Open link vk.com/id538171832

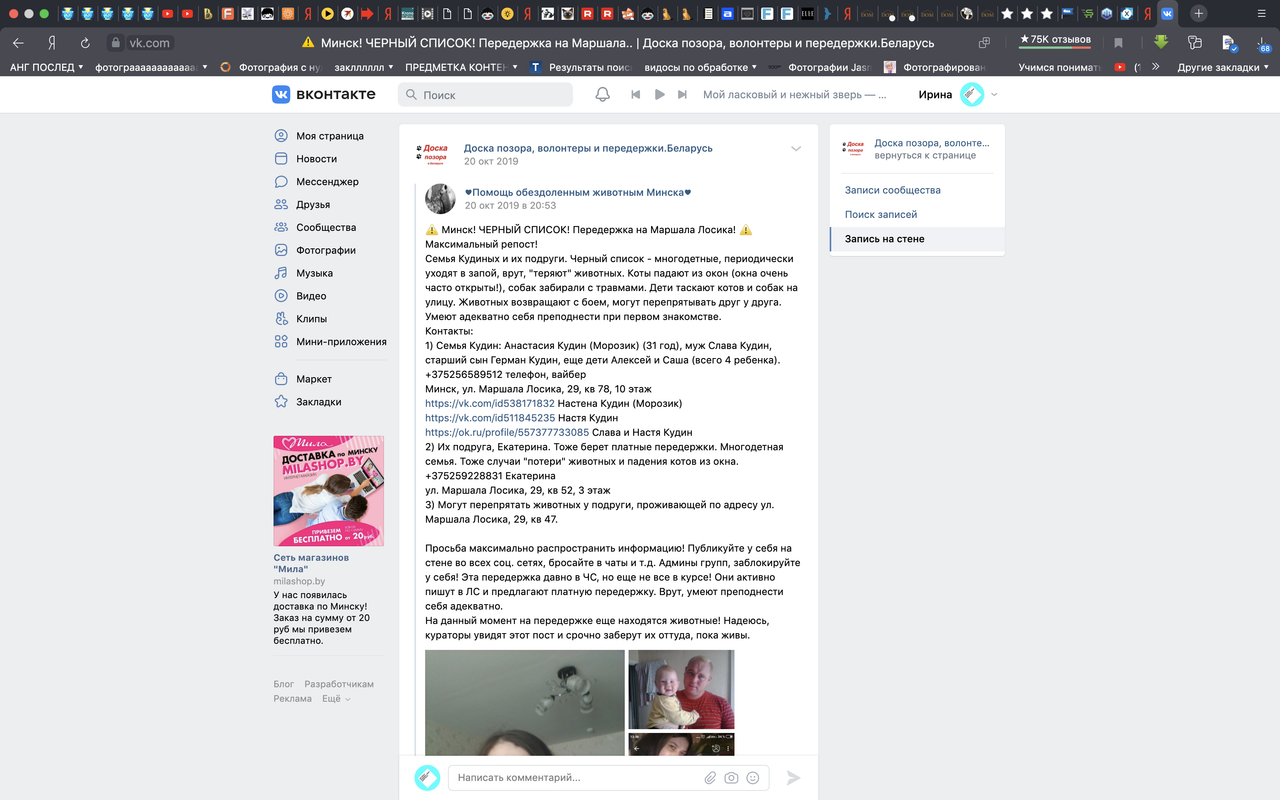click(489, 403)
